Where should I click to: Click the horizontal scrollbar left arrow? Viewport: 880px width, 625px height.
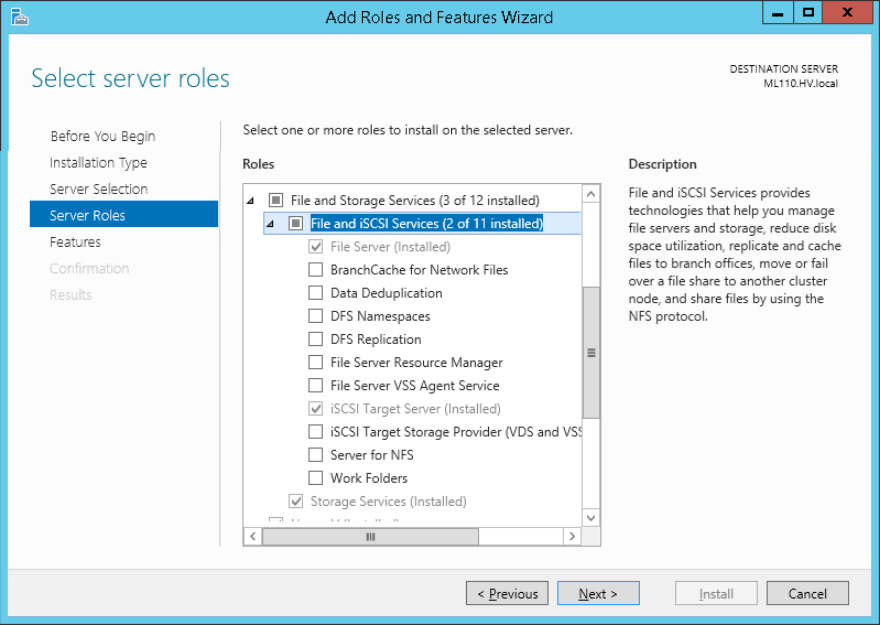(253, 537)
